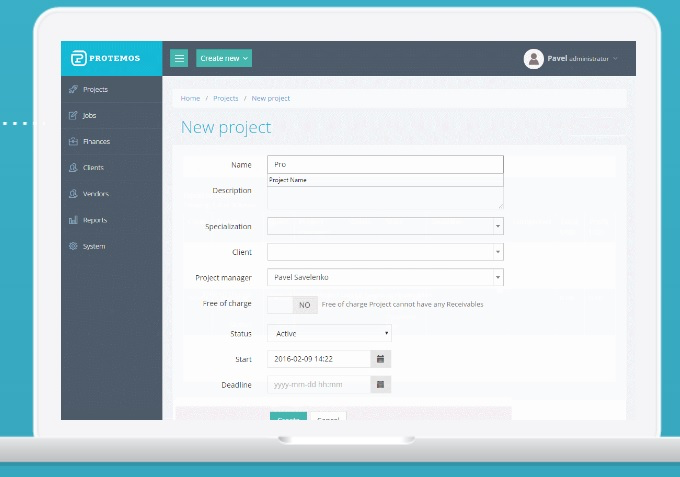Click the System gear icon
Image resolution: width=680 pixels, height=477 pixels.
pos(73,246)
